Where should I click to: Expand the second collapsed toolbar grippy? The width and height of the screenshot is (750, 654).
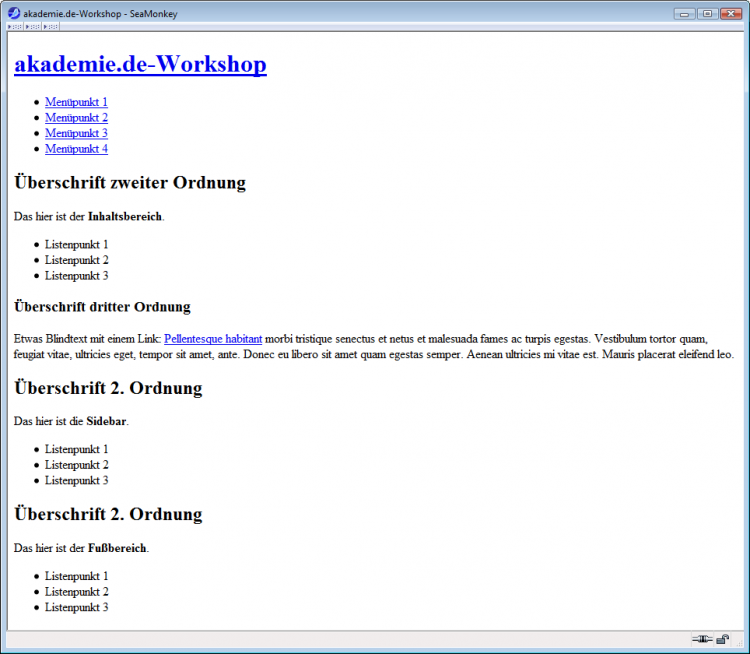tap(33, 27)
